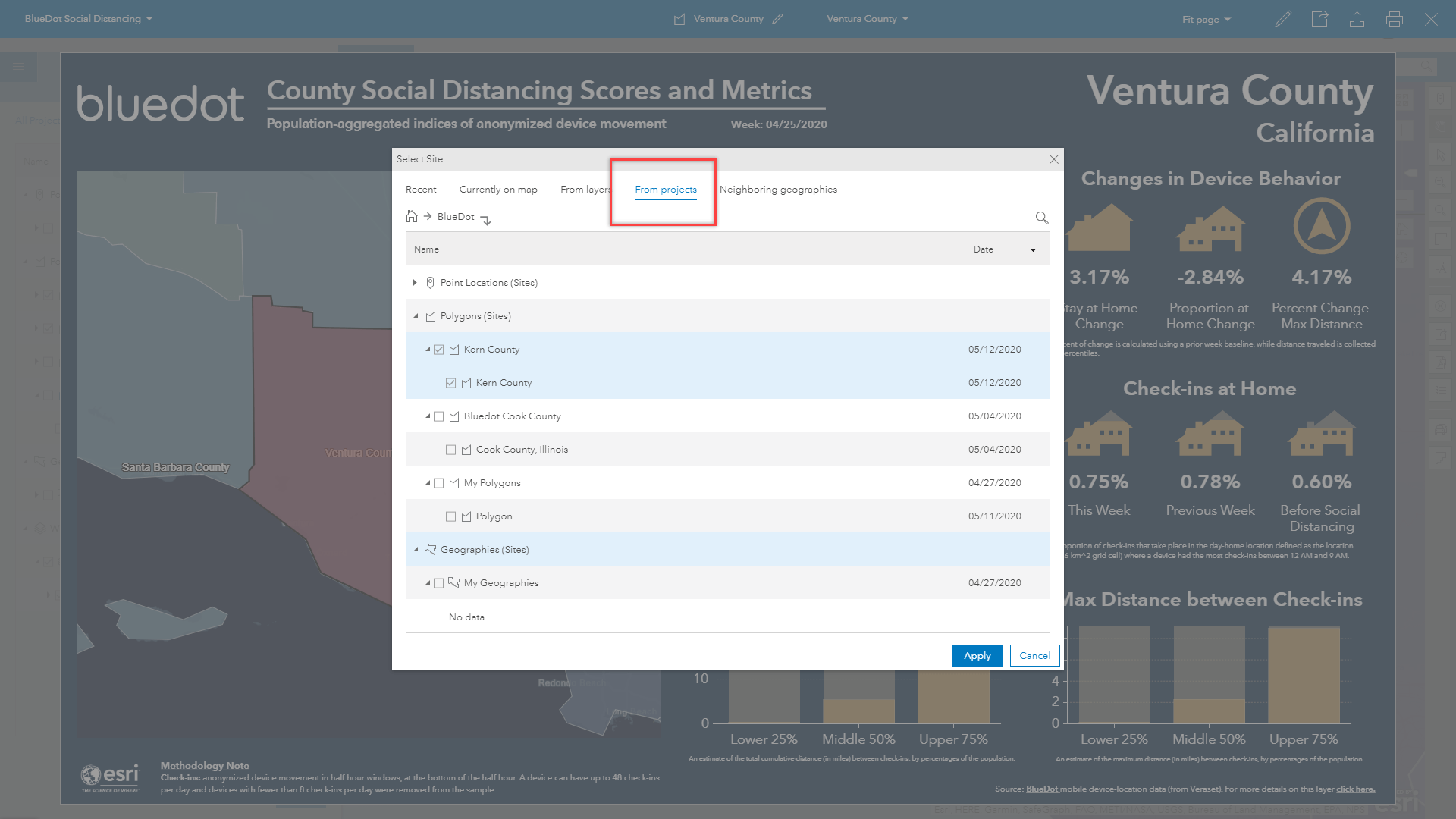Image resolution: width=1456 pixels, height=819 pixels.
Task: Check the Polygon site checkbox
Action: (x=451, y=516)
